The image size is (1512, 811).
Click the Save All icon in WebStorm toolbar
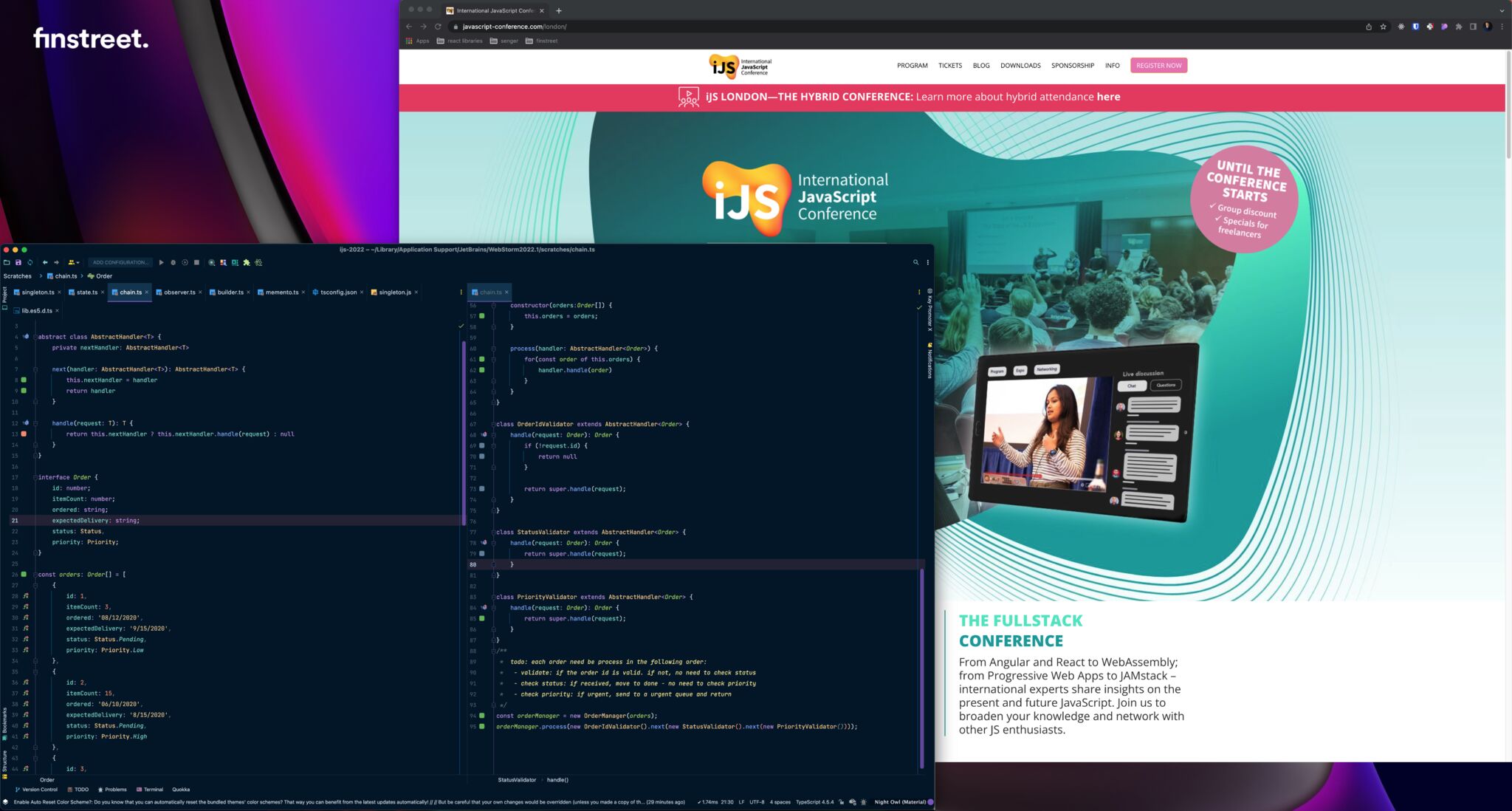(18, 262)
